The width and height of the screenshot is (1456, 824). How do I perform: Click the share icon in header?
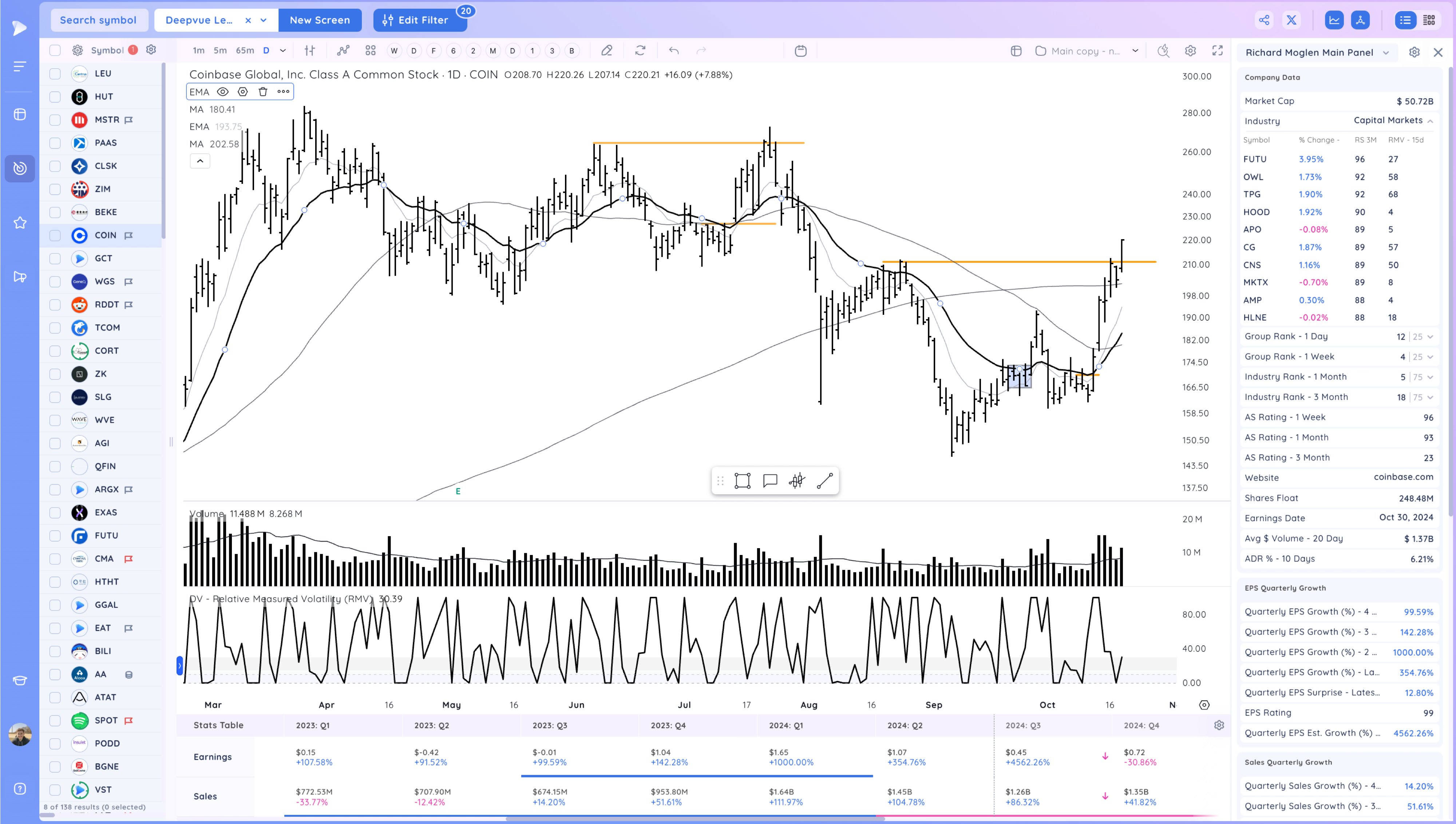pyautogui.click(x=1264, y=20)
